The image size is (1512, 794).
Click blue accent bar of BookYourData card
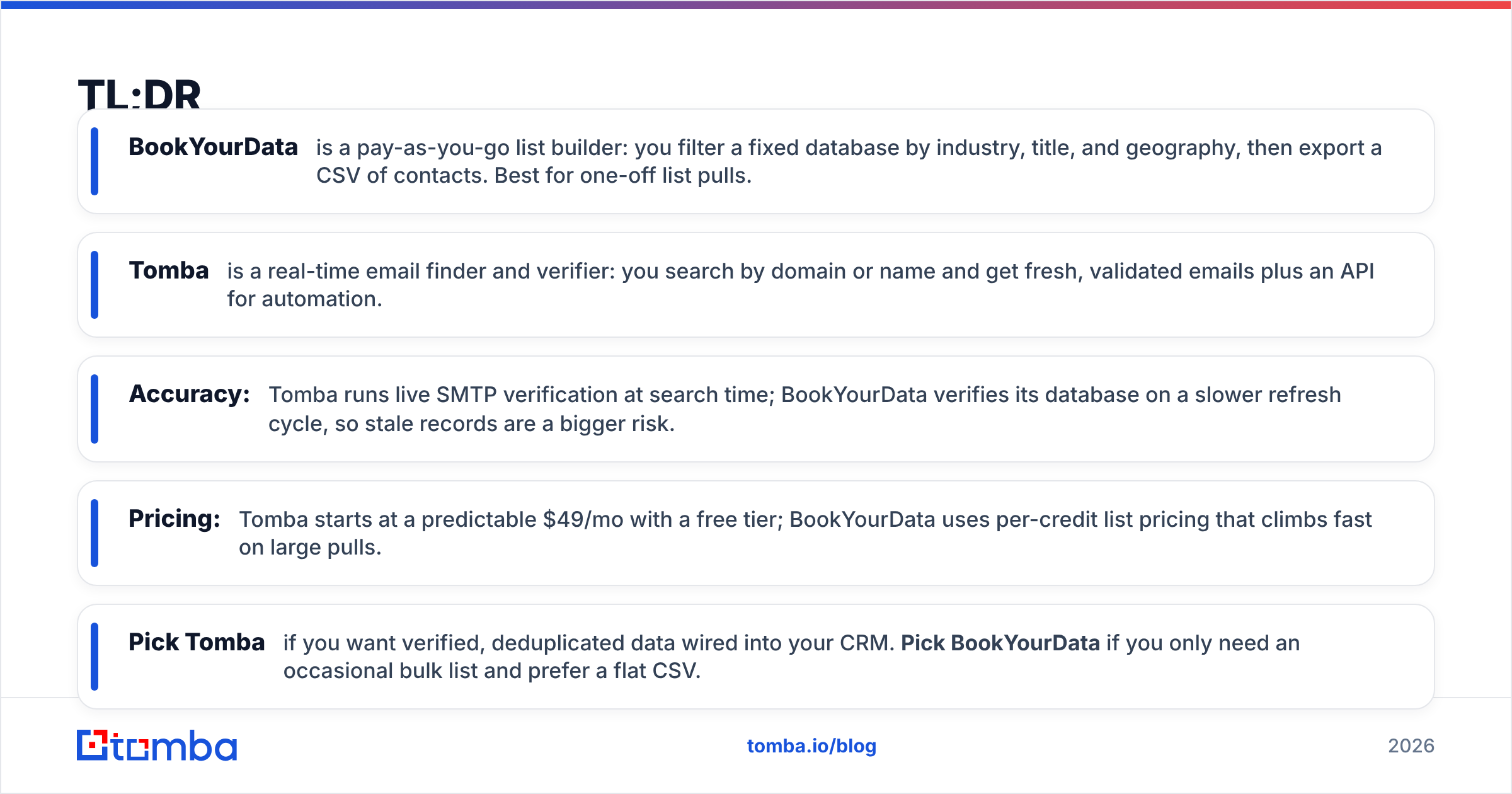point(94,161)
